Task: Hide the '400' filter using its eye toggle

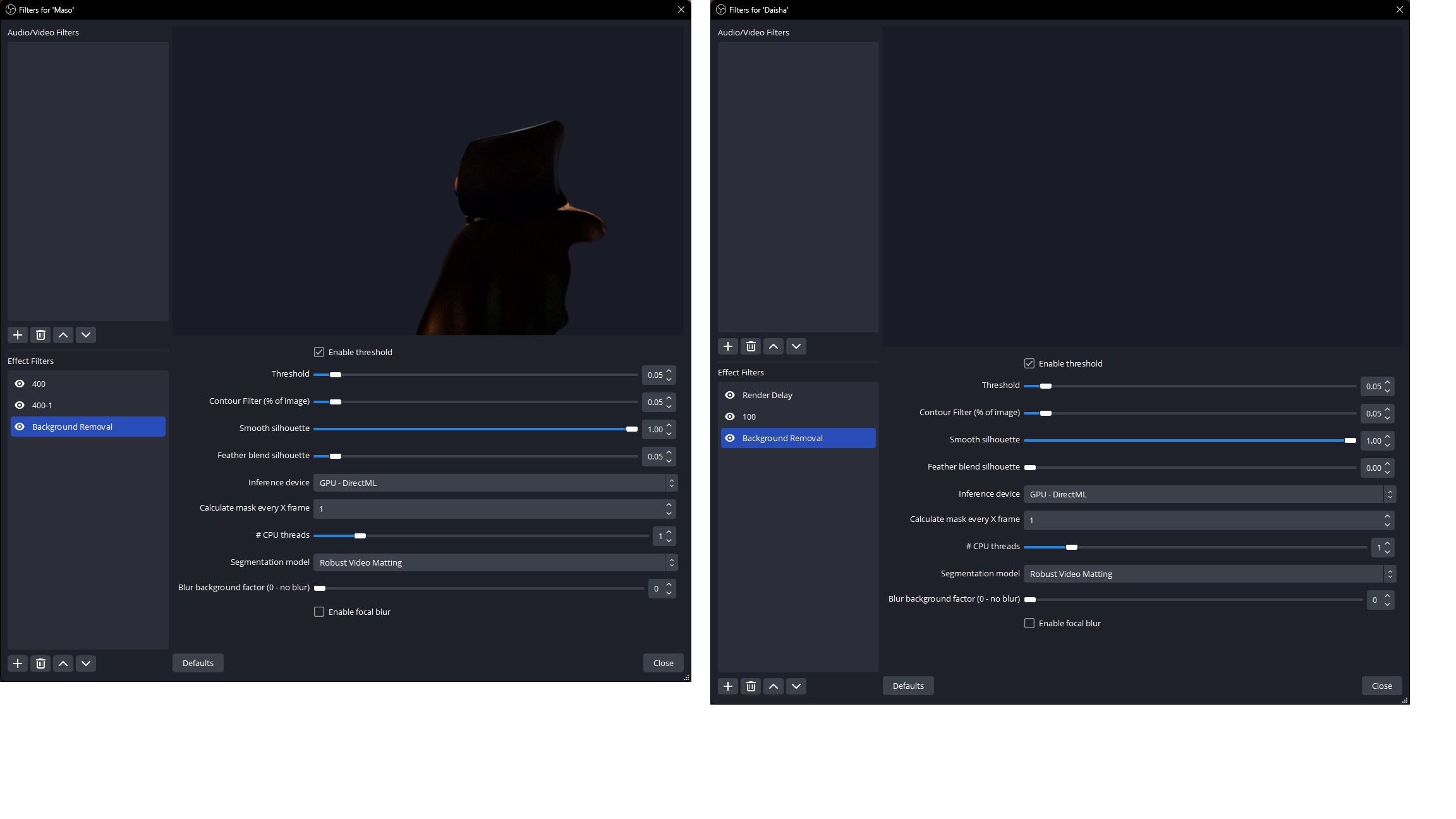Action: pyautogui.click(x=20, y=384)
